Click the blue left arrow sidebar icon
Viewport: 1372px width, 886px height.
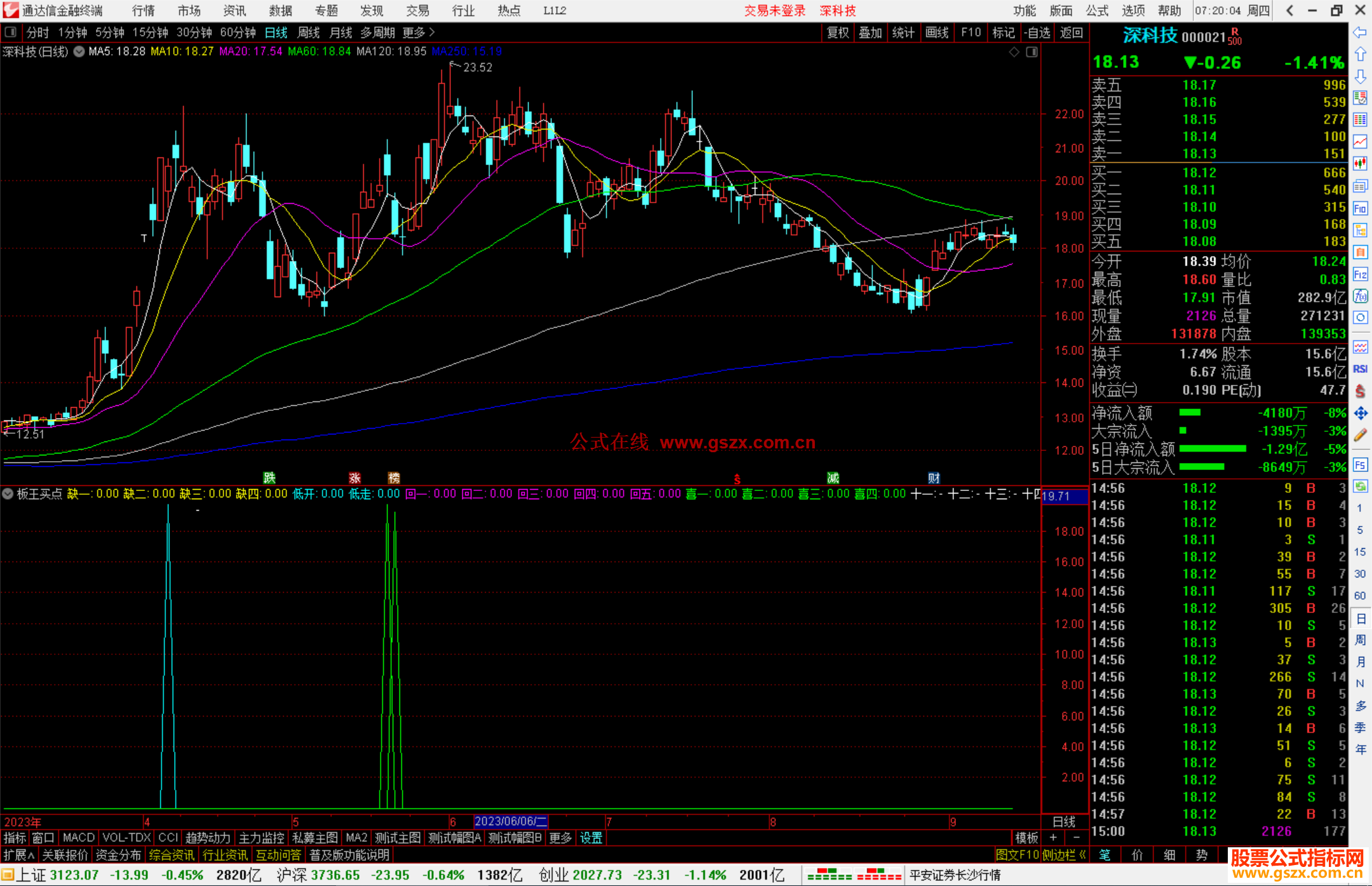point(1360,32)
